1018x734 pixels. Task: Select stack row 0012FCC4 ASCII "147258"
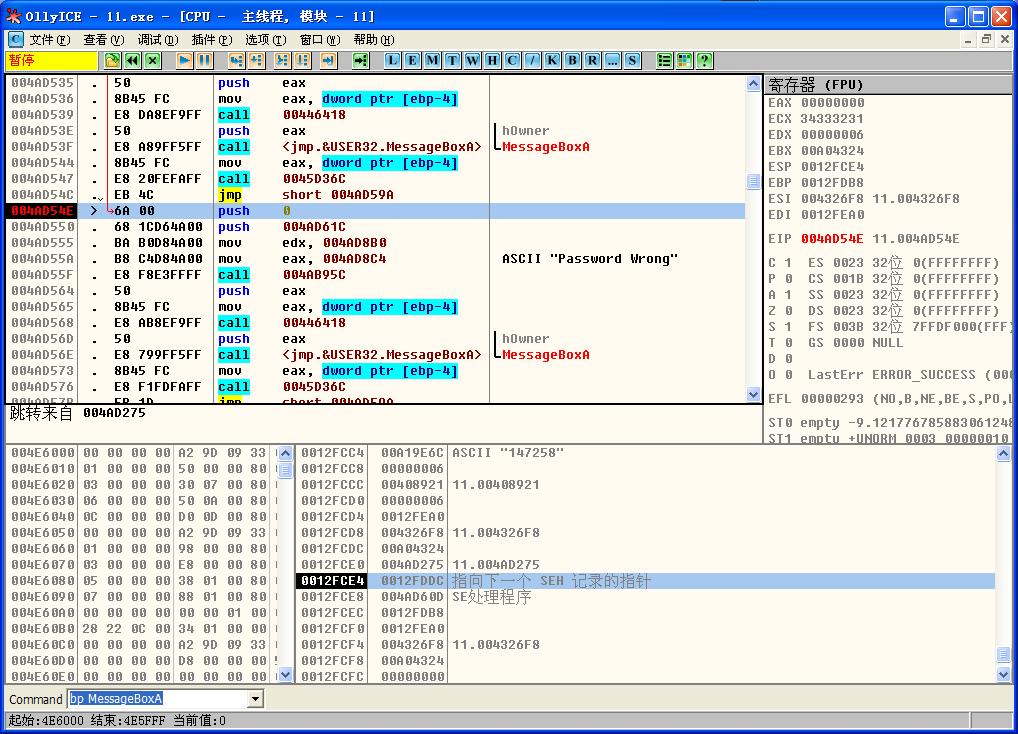point(645,452)
